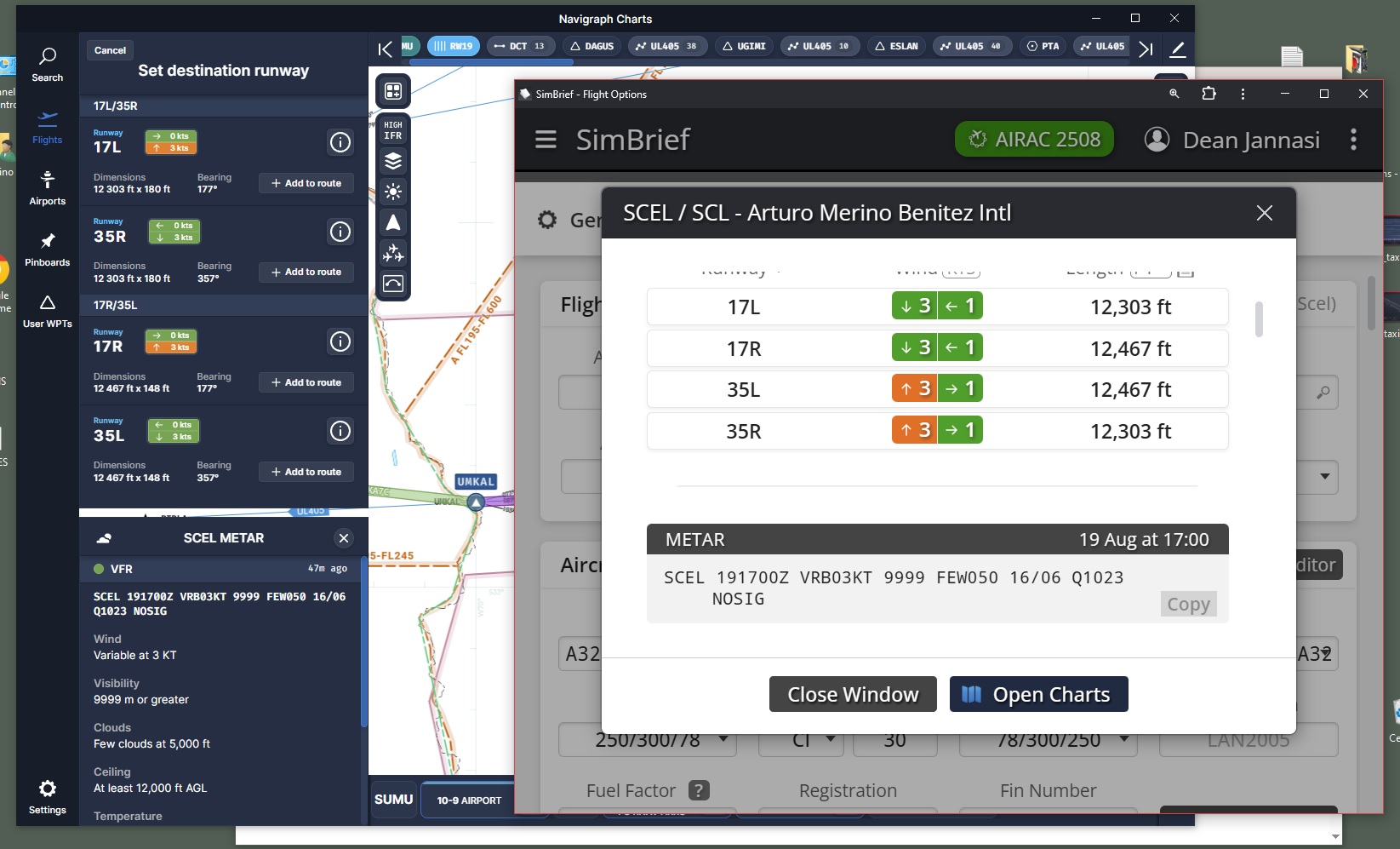Select the ESLAN waypoint chip

(896, 46)
